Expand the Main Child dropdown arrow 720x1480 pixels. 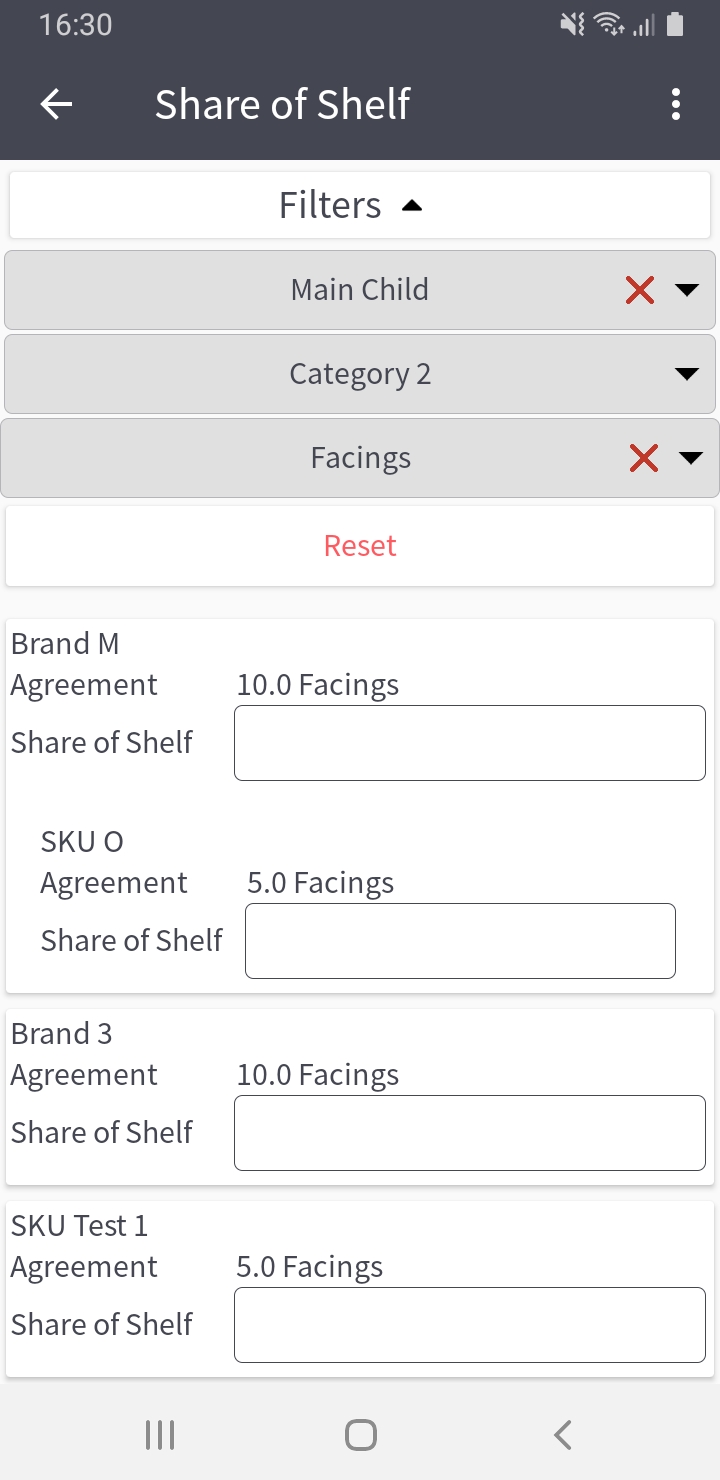pyautogui.click(x=687, y=290)
